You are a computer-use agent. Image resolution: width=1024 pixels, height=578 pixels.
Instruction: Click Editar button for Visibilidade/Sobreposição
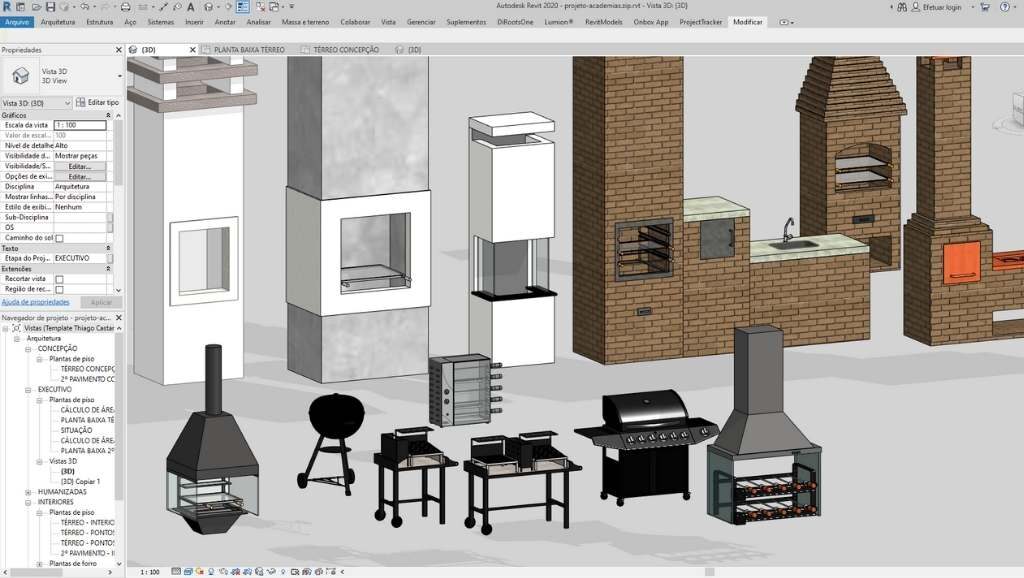(x=79, y=166)
